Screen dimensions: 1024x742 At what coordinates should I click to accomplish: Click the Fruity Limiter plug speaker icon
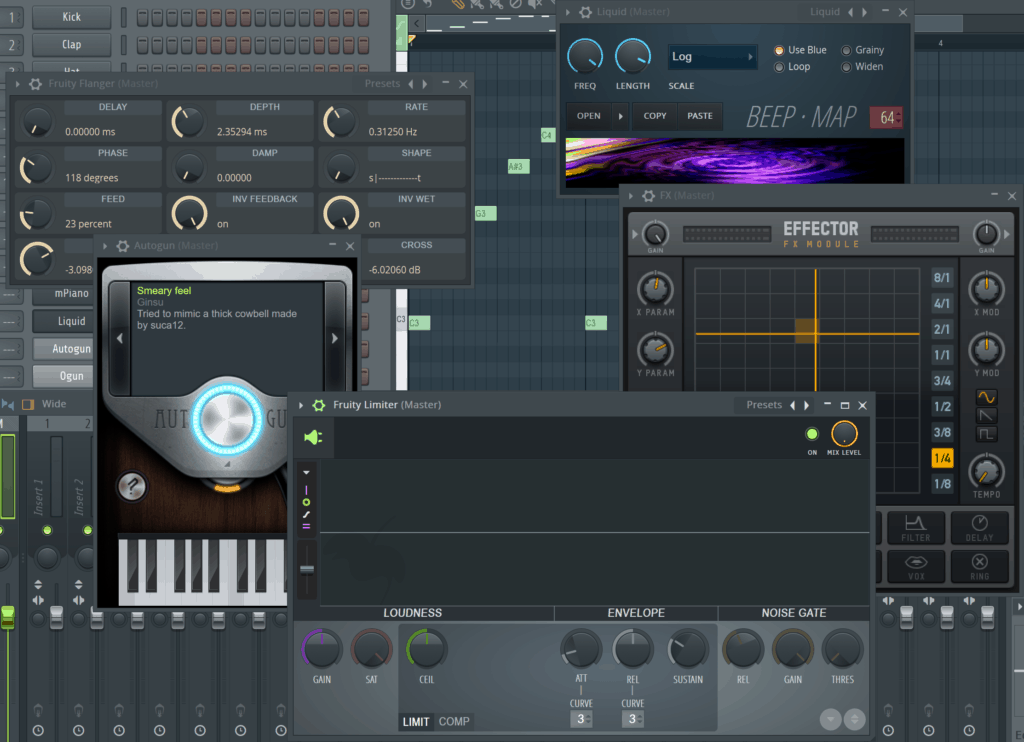tap(313, 437)
